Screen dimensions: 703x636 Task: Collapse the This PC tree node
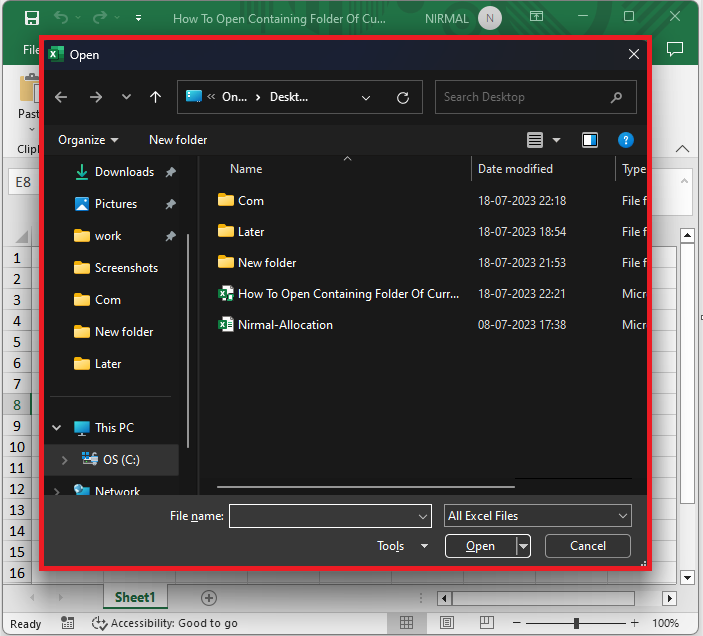coord(56,428)
